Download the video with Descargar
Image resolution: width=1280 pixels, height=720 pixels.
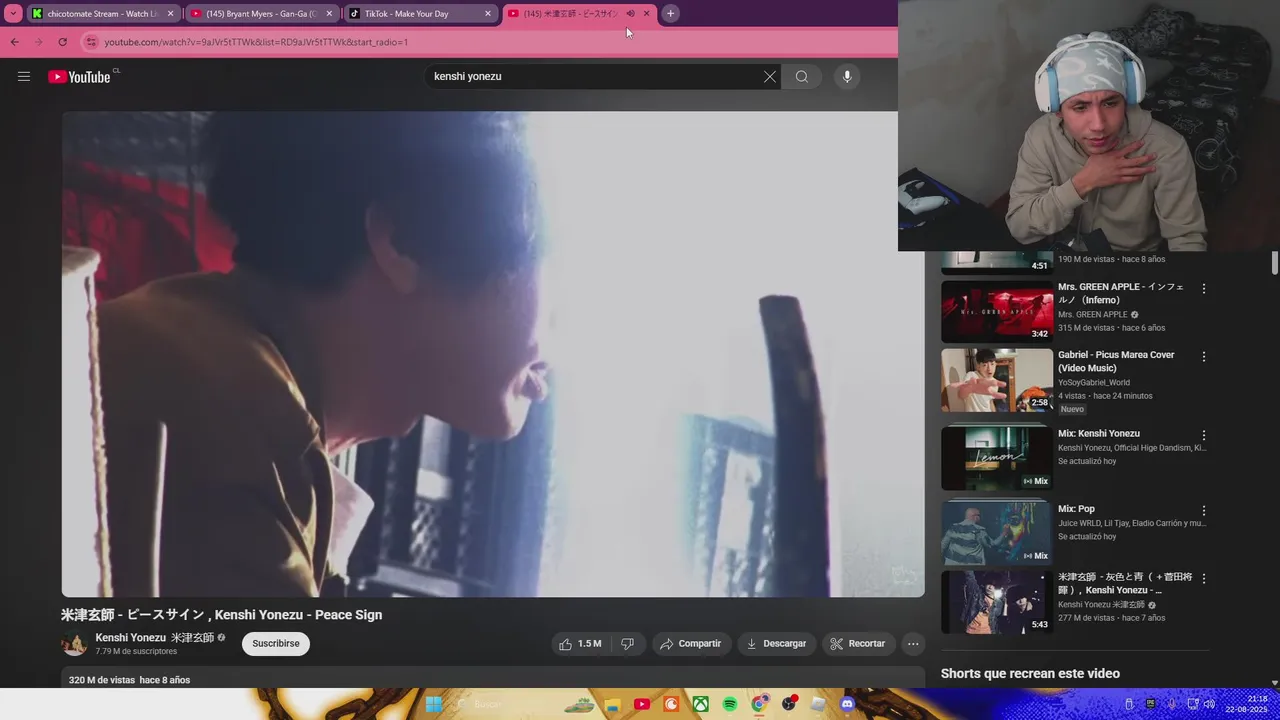tap(777, 644)
